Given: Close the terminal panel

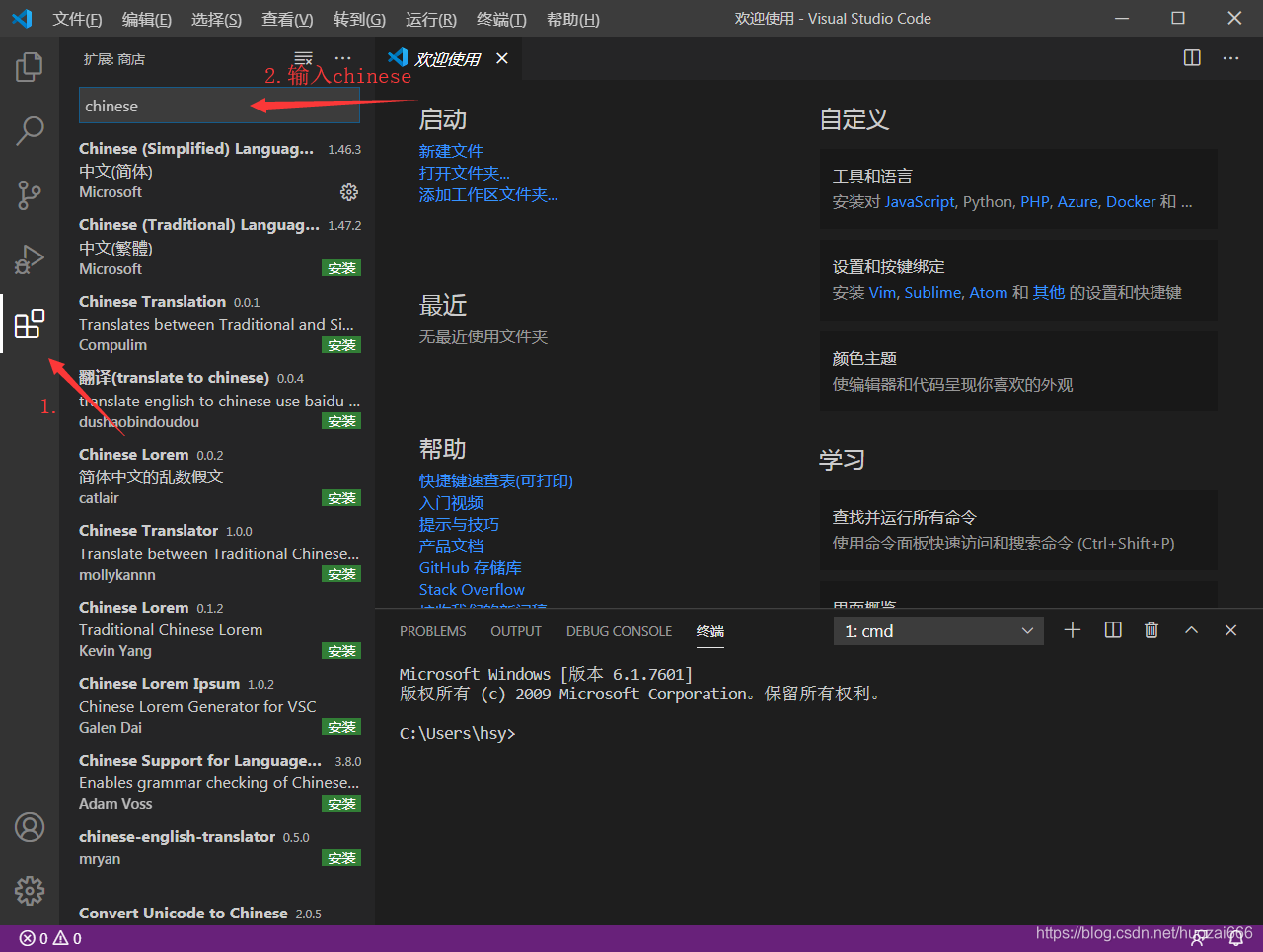Looking at the screenshot, I should coord(1230,630).
